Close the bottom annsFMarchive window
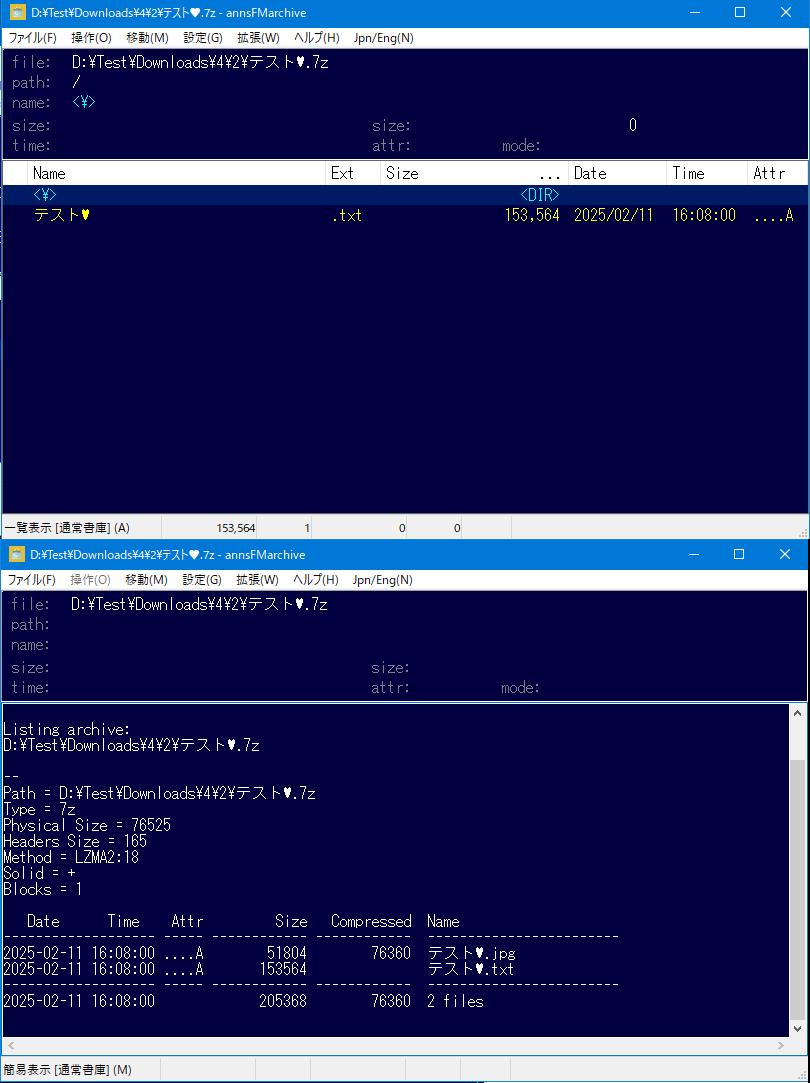810x1083 pixels. point(785,554)
